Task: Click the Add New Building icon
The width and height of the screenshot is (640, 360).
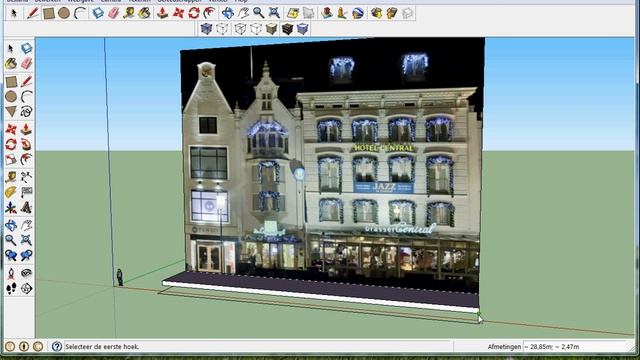Action: (x=327, y=13)
